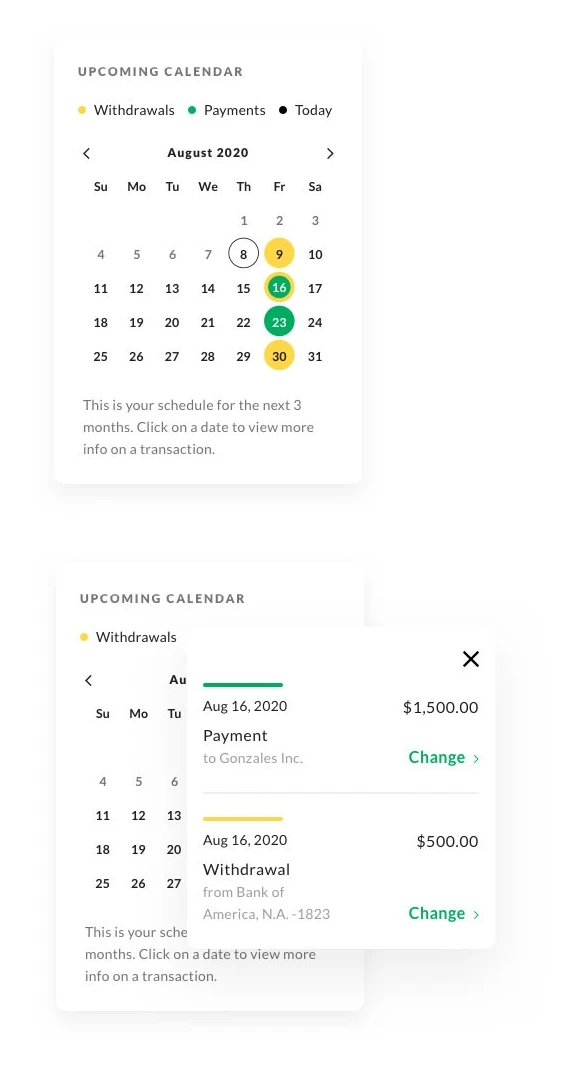The width and height of the screenshot is (577, 1091).
Task: Expand the payment Change option for Gonzales Inc.
Action: pyautogui.click(x=437, y=757)
